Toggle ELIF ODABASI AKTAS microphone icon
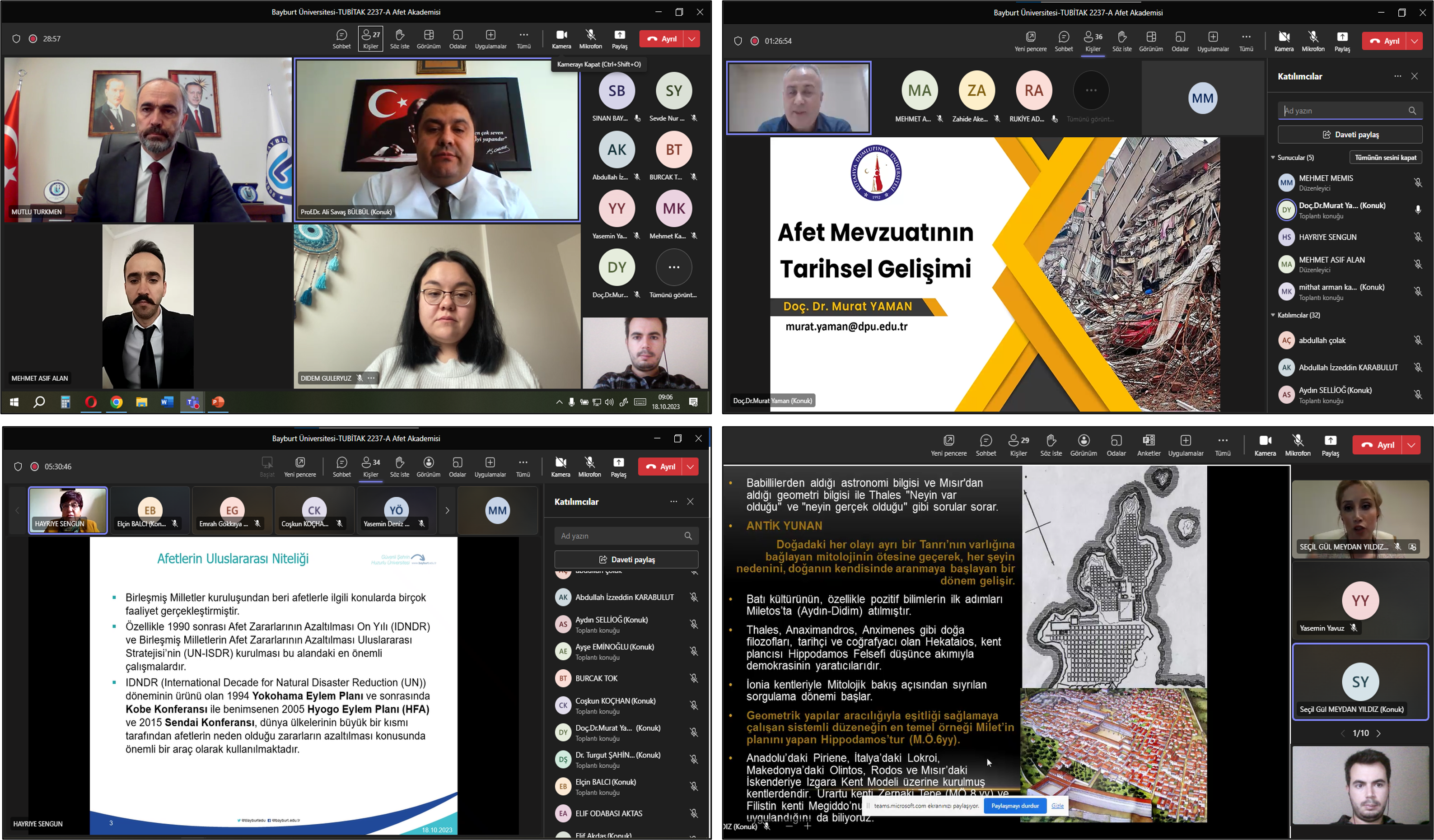This screenshot has height=840, width=1434. click(x=694, y=813)
